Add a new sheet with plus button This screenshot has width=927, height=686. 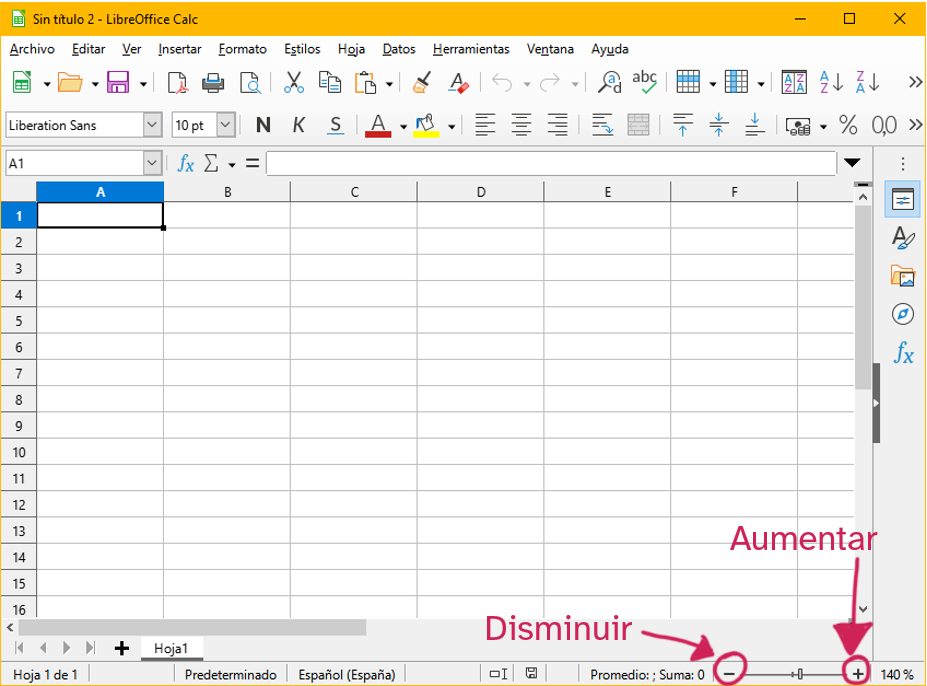[x=122, y=648]
